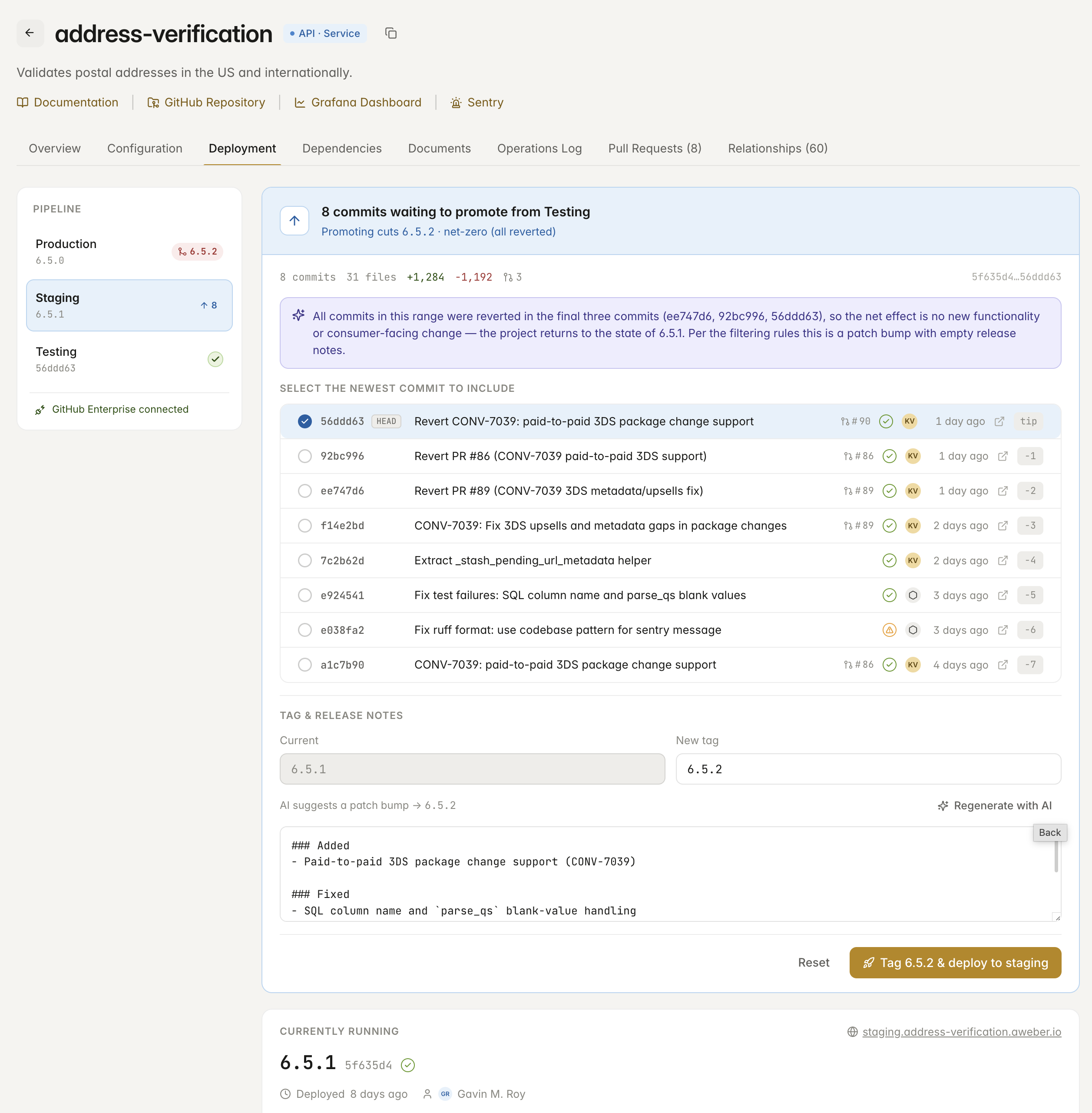This screenshot has height=1113, width=1092.
Task: Select commit f14e2bd radio button
Action: (x=304, y=526)
